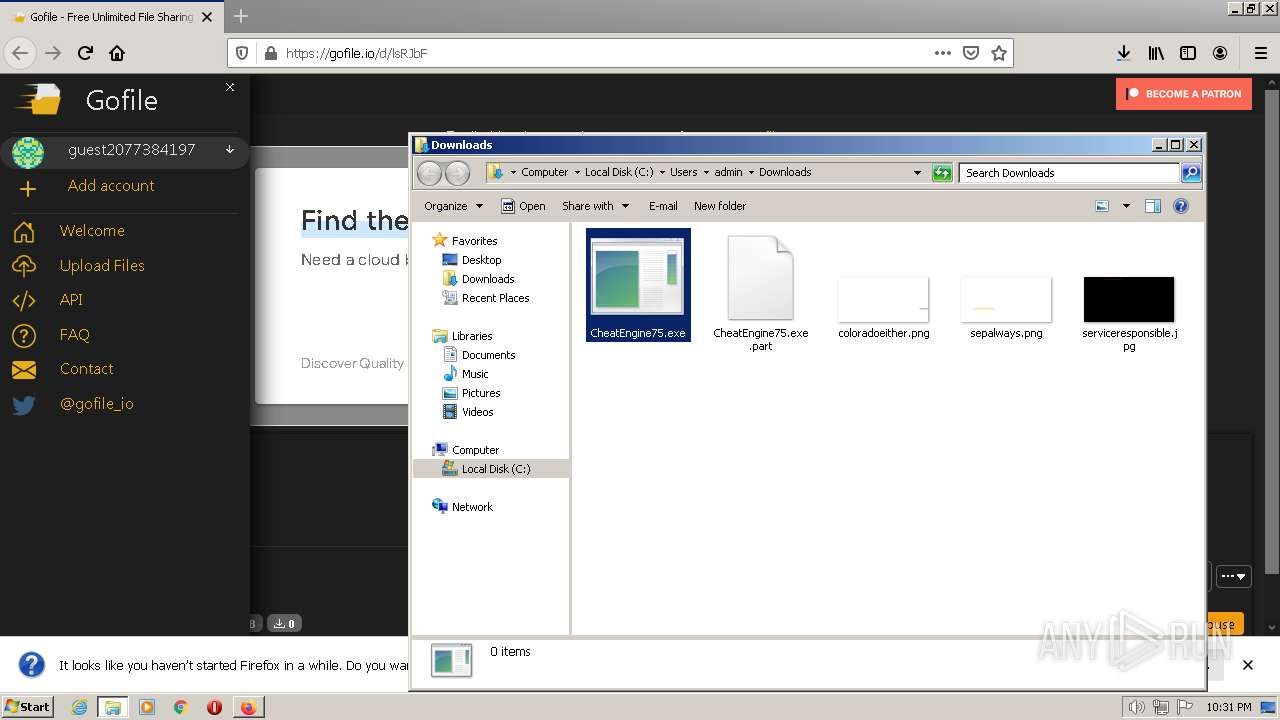Select CheatEngine75.exe file

point(638,285)
